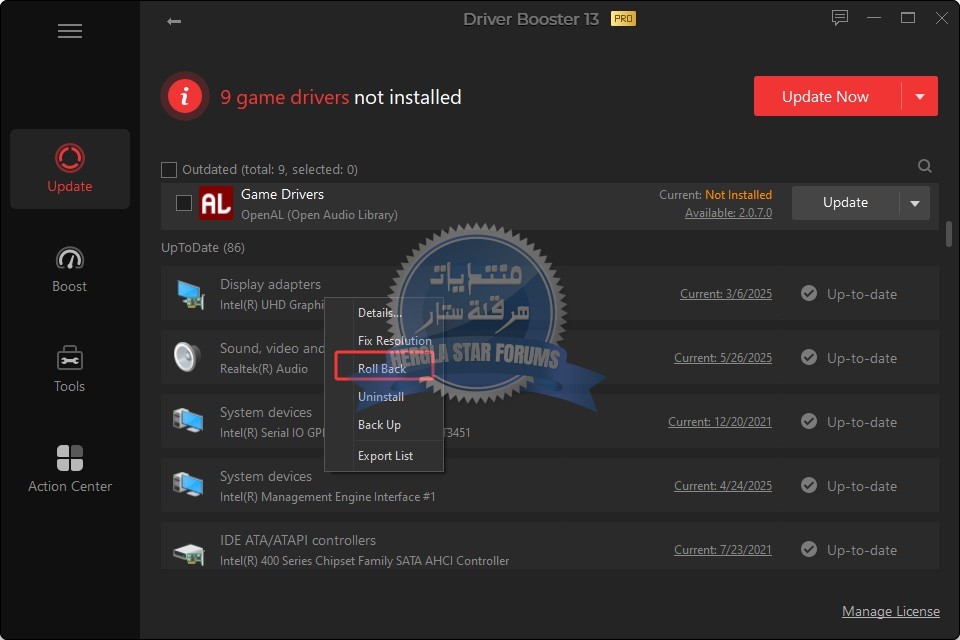Check the Outdated select-all checkbox
960x640 pixels.
[169, 170]
